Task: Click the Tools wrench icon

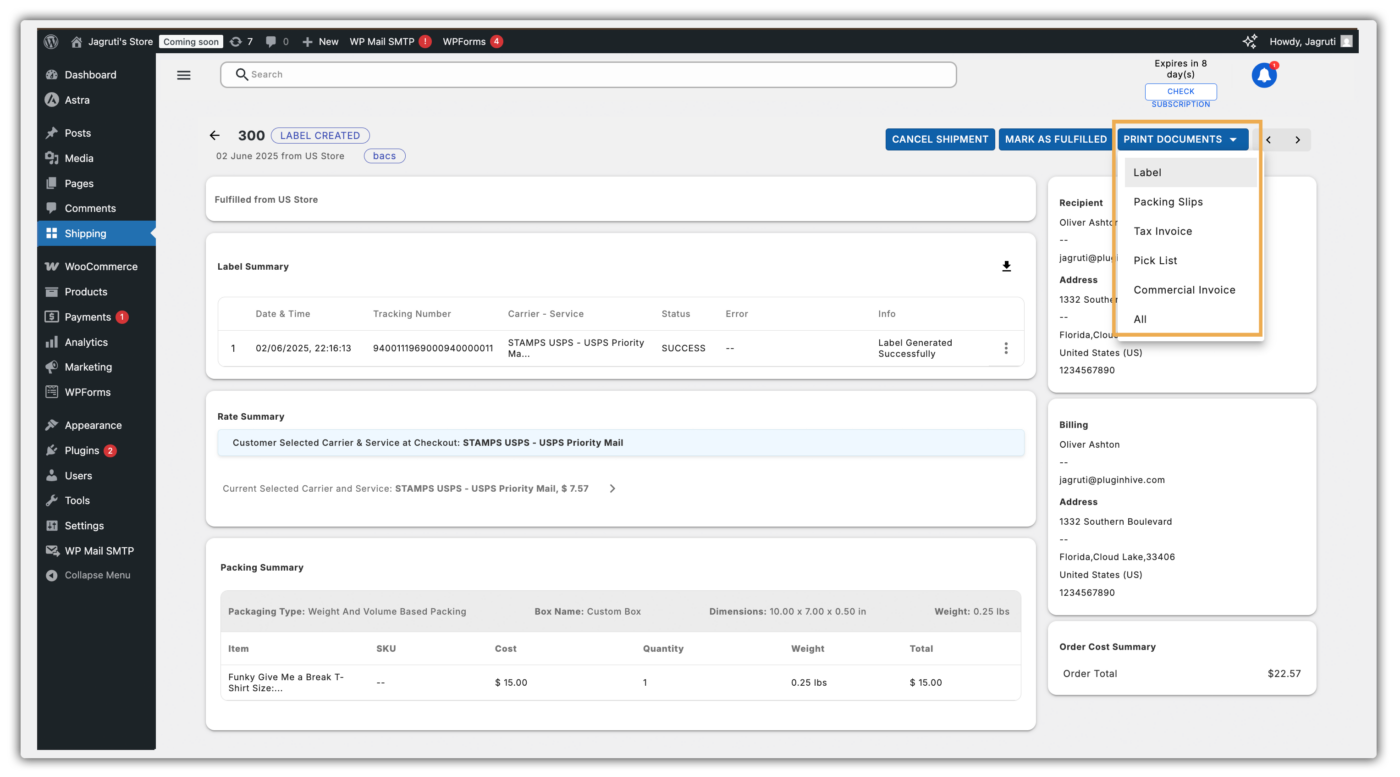Action: [52, 500]
